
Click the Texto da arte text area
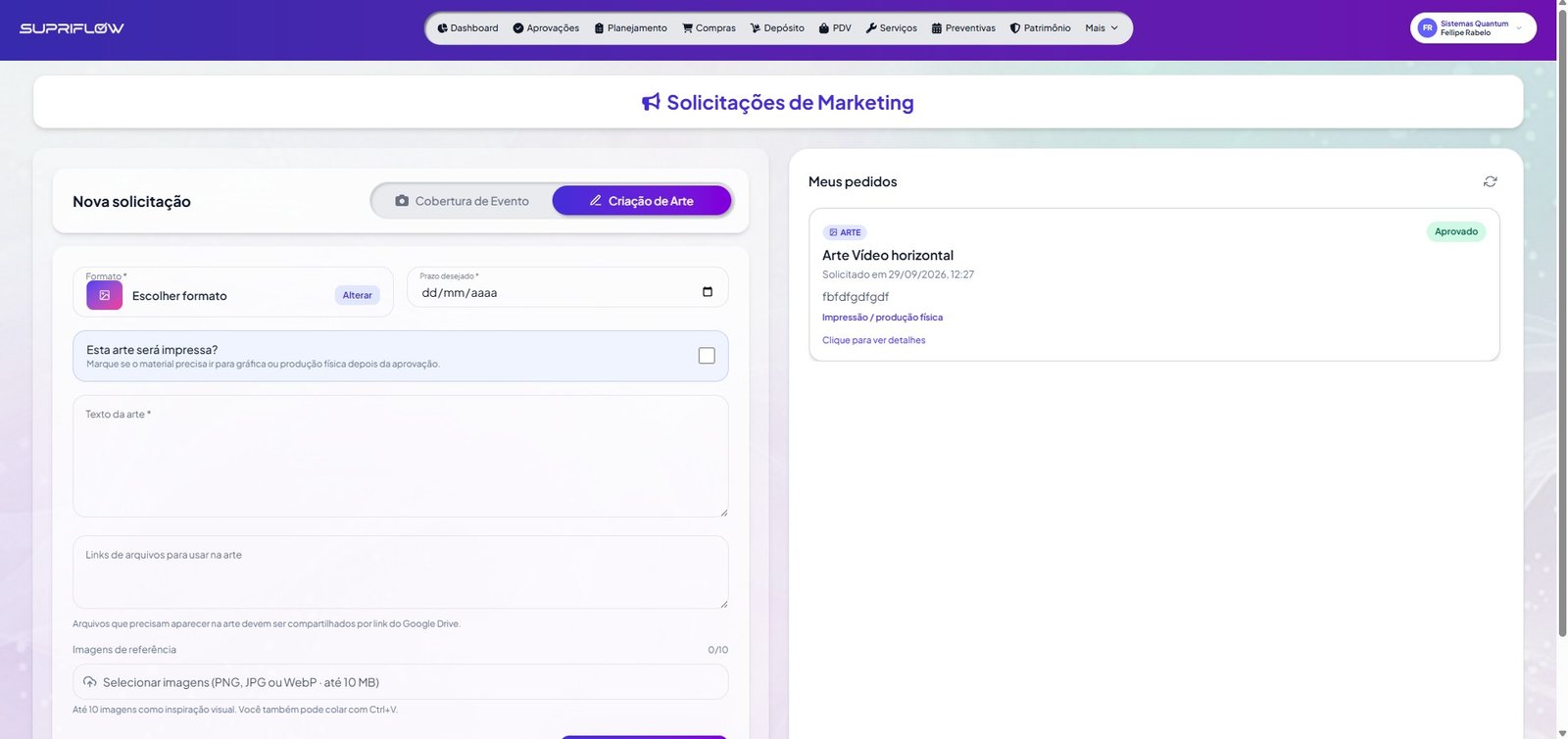(x=401, y=456)
